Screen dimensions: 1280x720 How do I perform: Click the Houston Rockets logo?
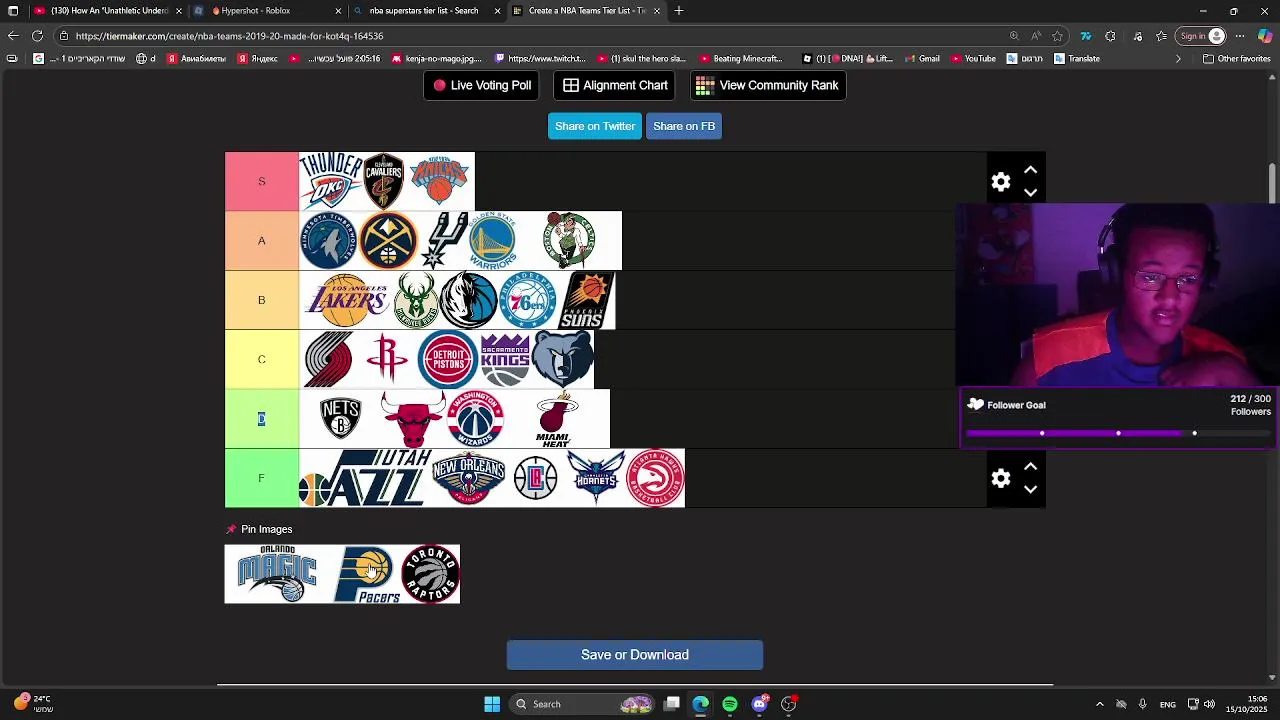387,360
